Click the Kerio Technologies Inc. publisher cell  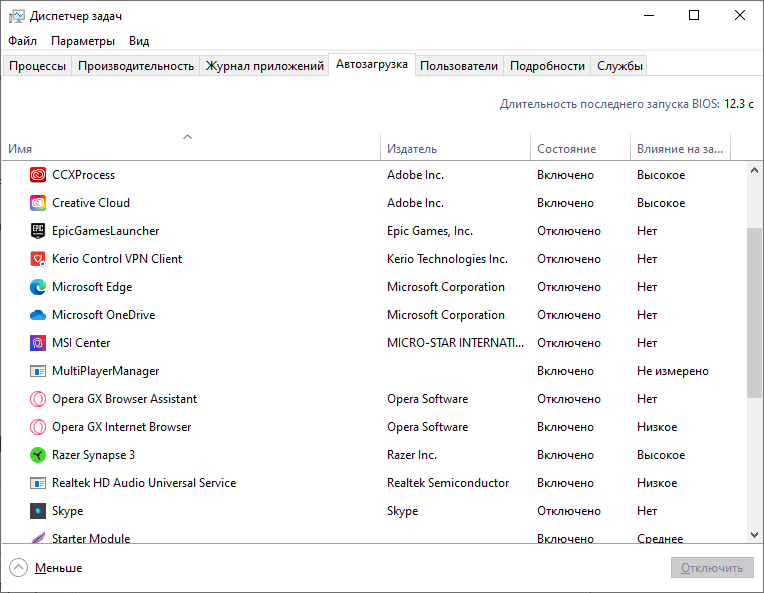pos(447,259)
